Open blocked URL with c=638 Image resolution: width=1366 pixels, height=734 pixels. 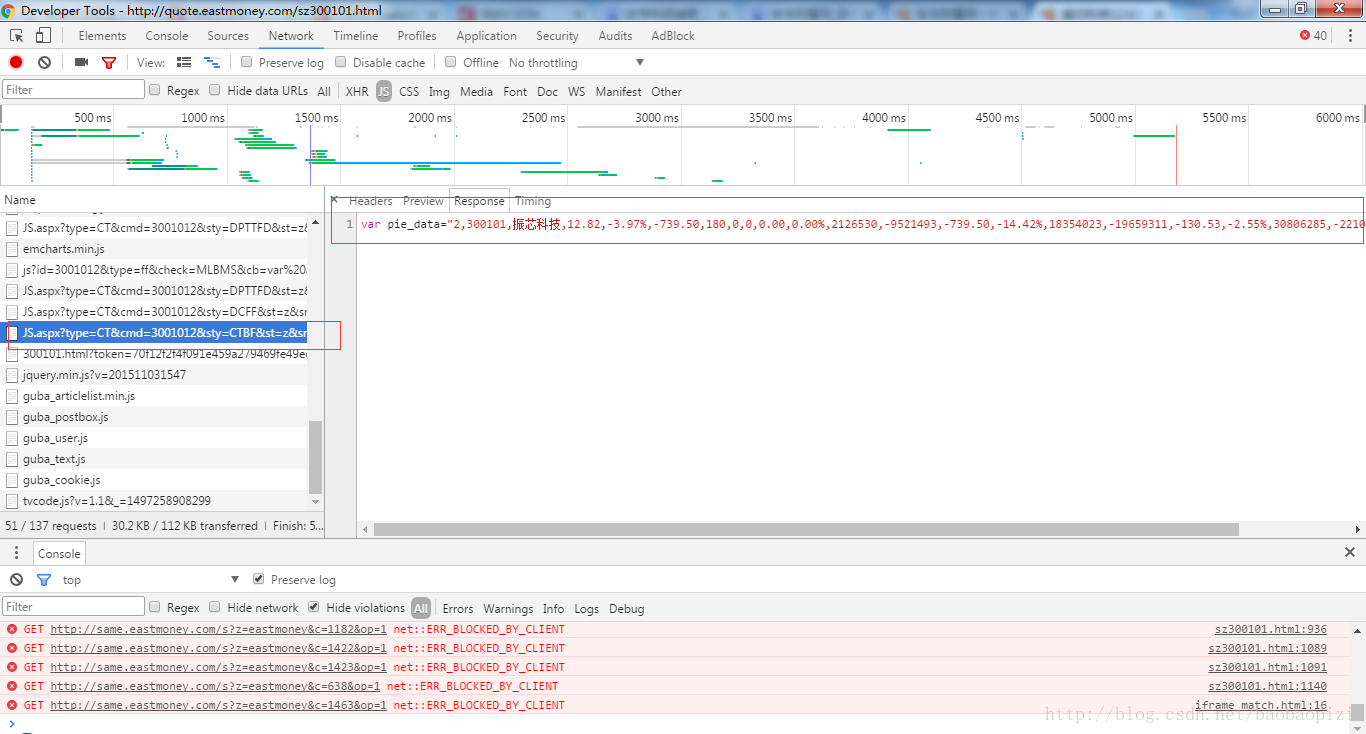[215, 686]
